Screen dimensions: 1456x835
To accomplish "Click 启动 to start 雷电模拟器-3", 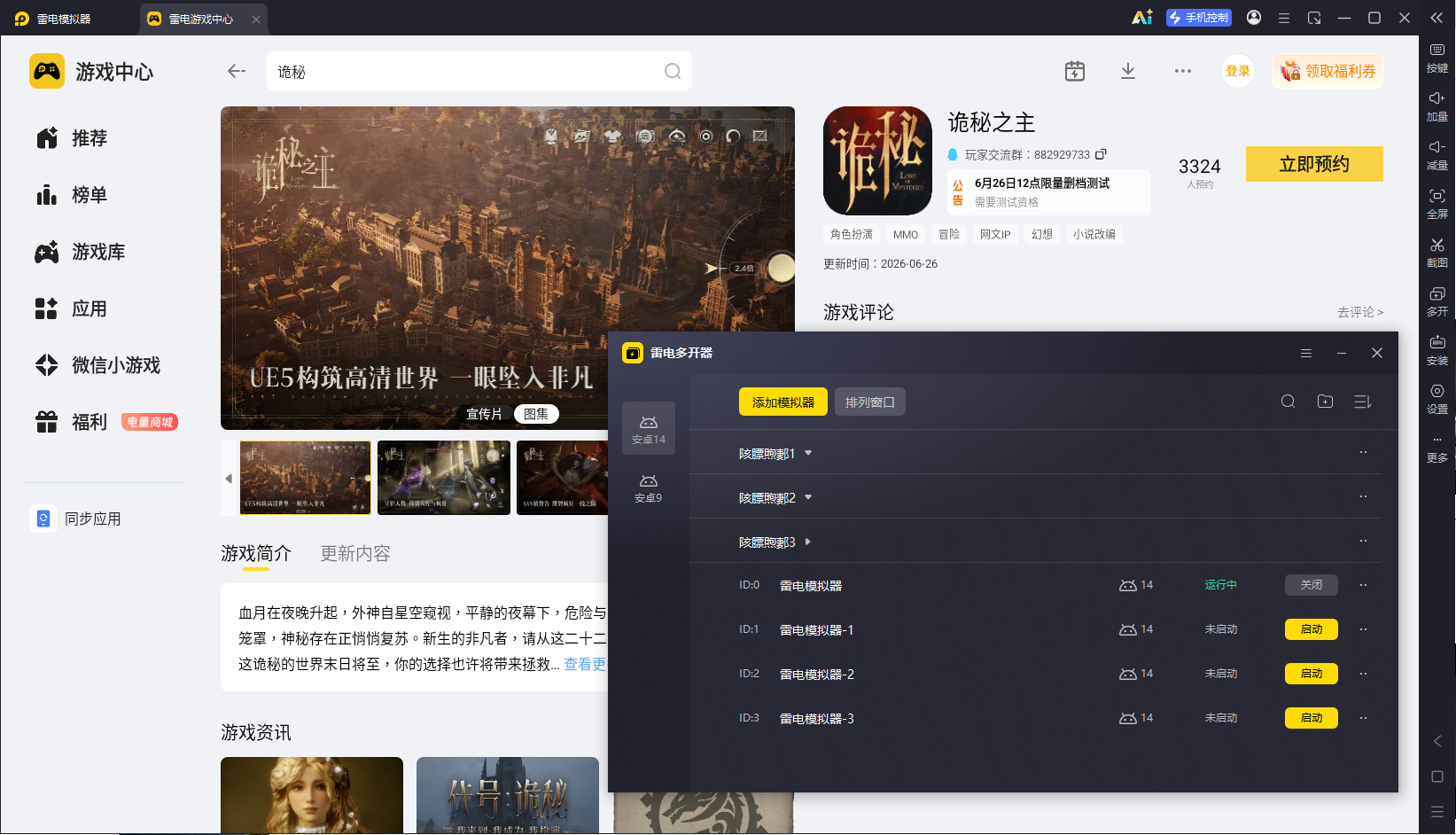I will [1312, 718].
